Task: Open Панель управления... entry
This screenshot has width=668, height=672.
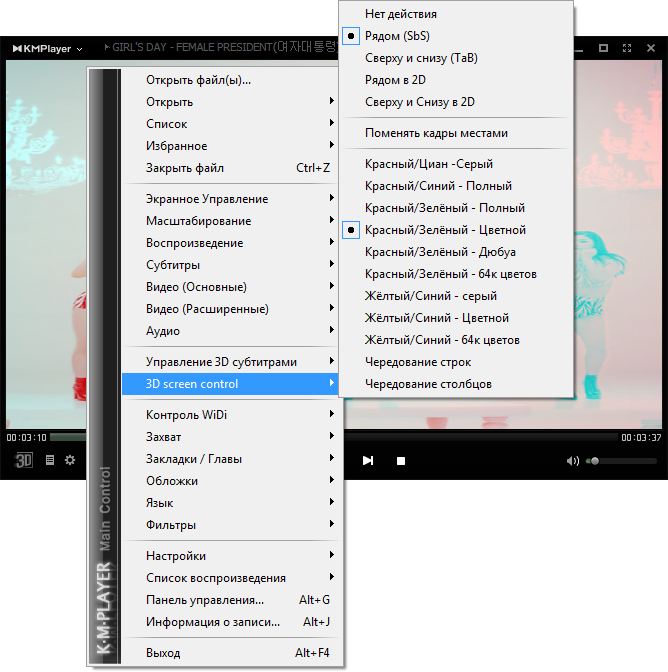Action: (231, 600)
